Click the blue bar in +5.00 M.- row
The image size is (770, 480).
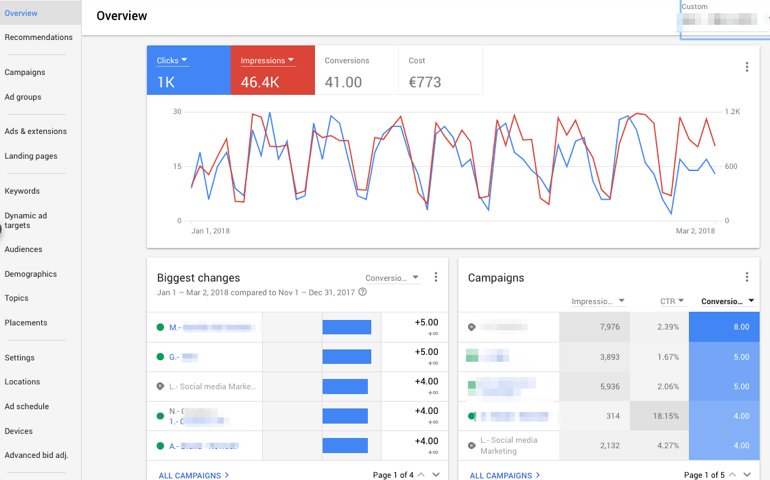pos(347,327)
